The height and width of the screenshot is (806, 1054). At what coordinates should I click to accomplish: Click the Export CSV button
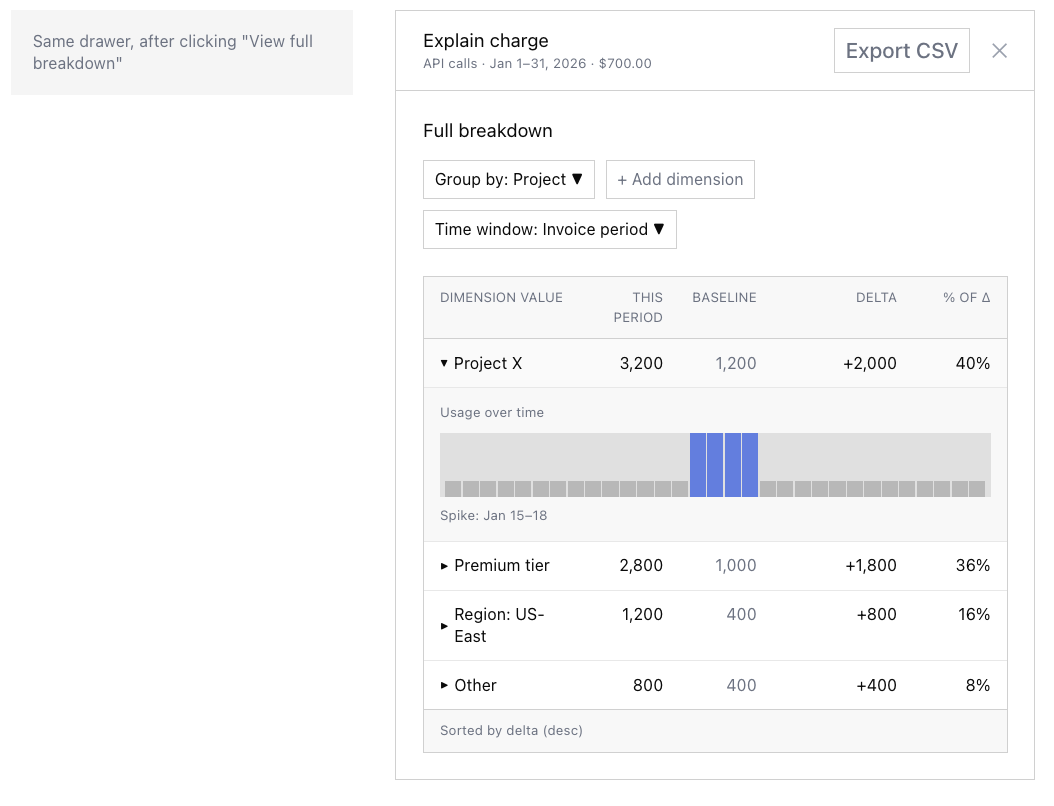[901, 50]
